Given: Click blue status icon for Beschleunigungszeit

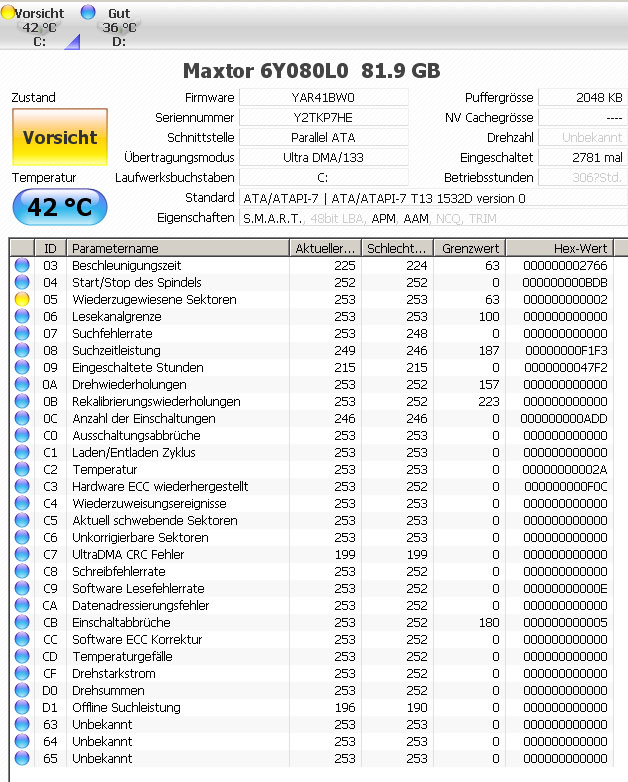Looking at the screenshot, I should [22, 265].
